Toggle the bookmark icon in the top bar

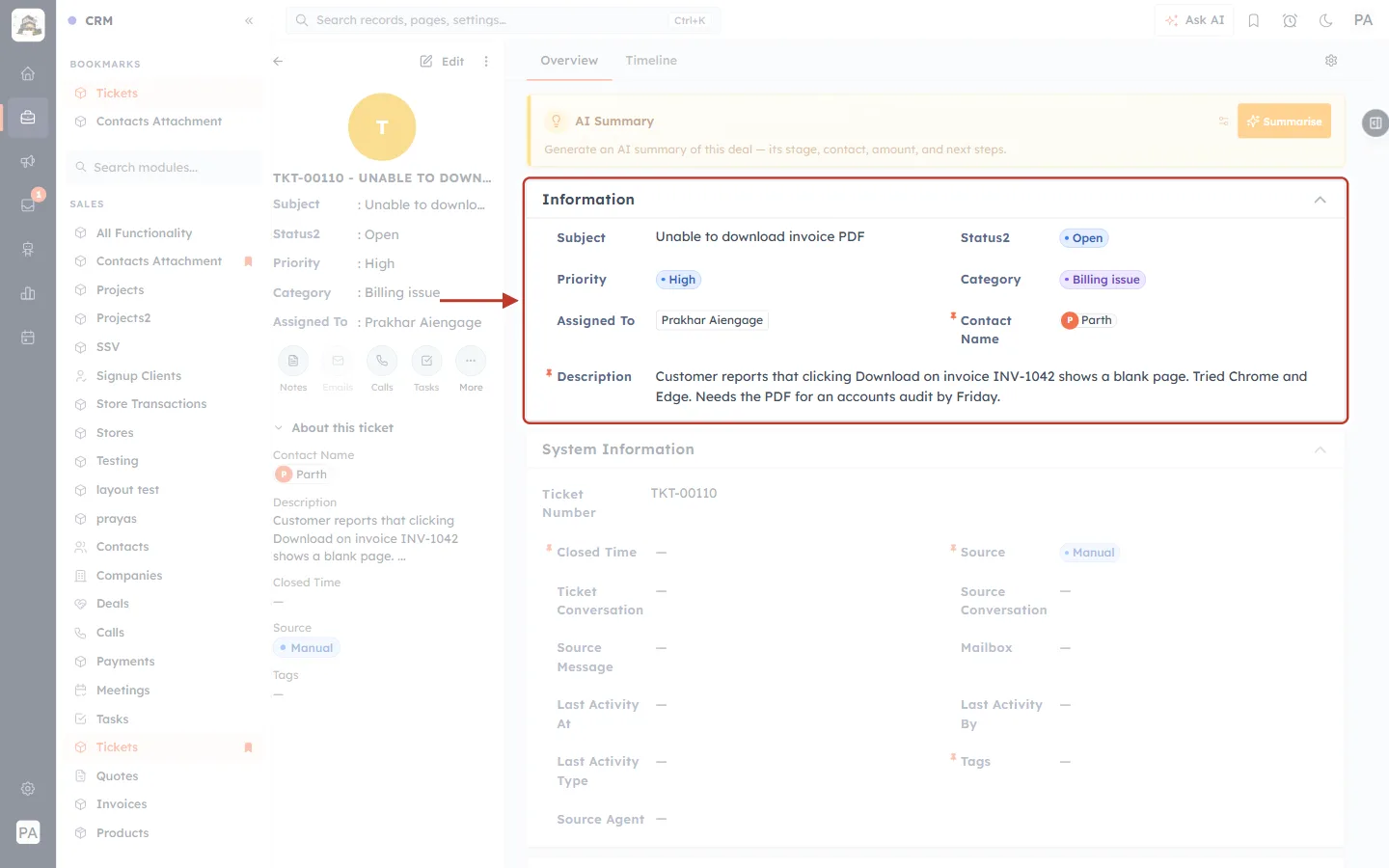[1254, 20]
